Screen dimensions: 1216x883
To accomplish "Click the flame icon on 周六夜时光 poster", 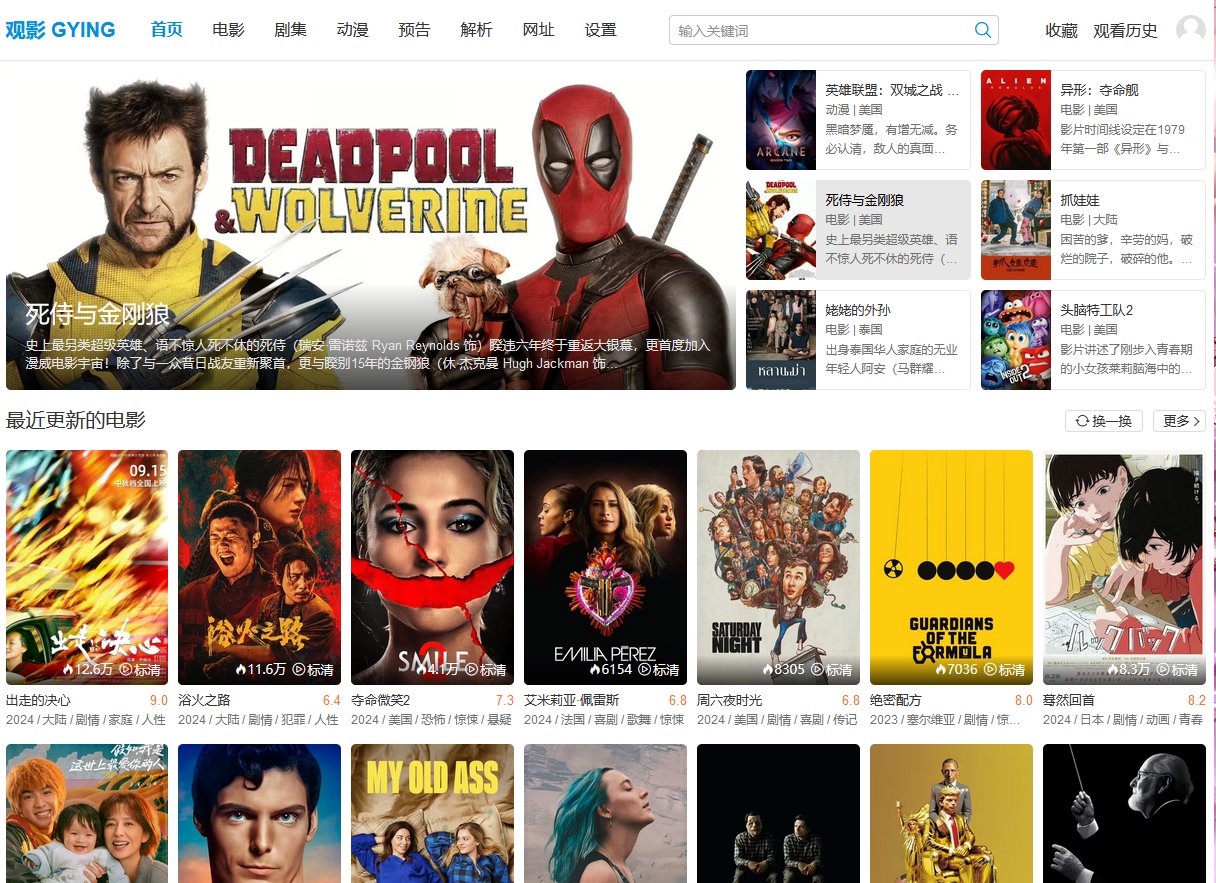I will click(x=768, y=669).
